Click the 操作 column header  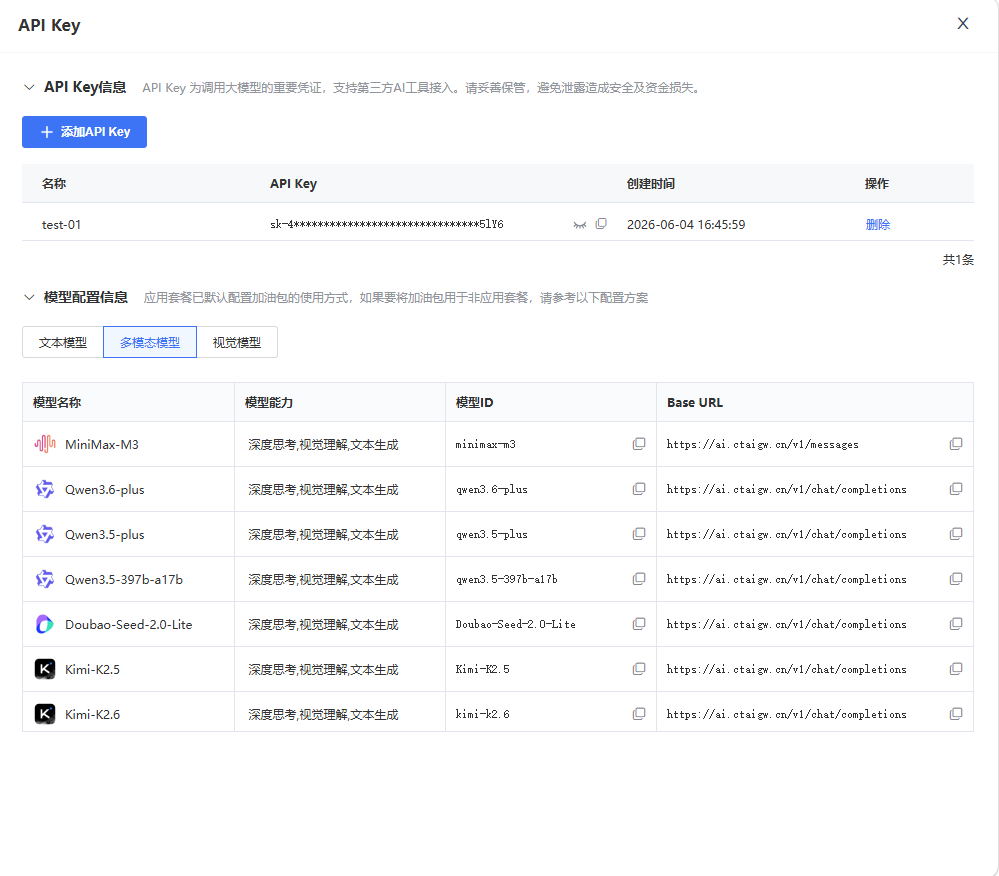coord(877,183)
